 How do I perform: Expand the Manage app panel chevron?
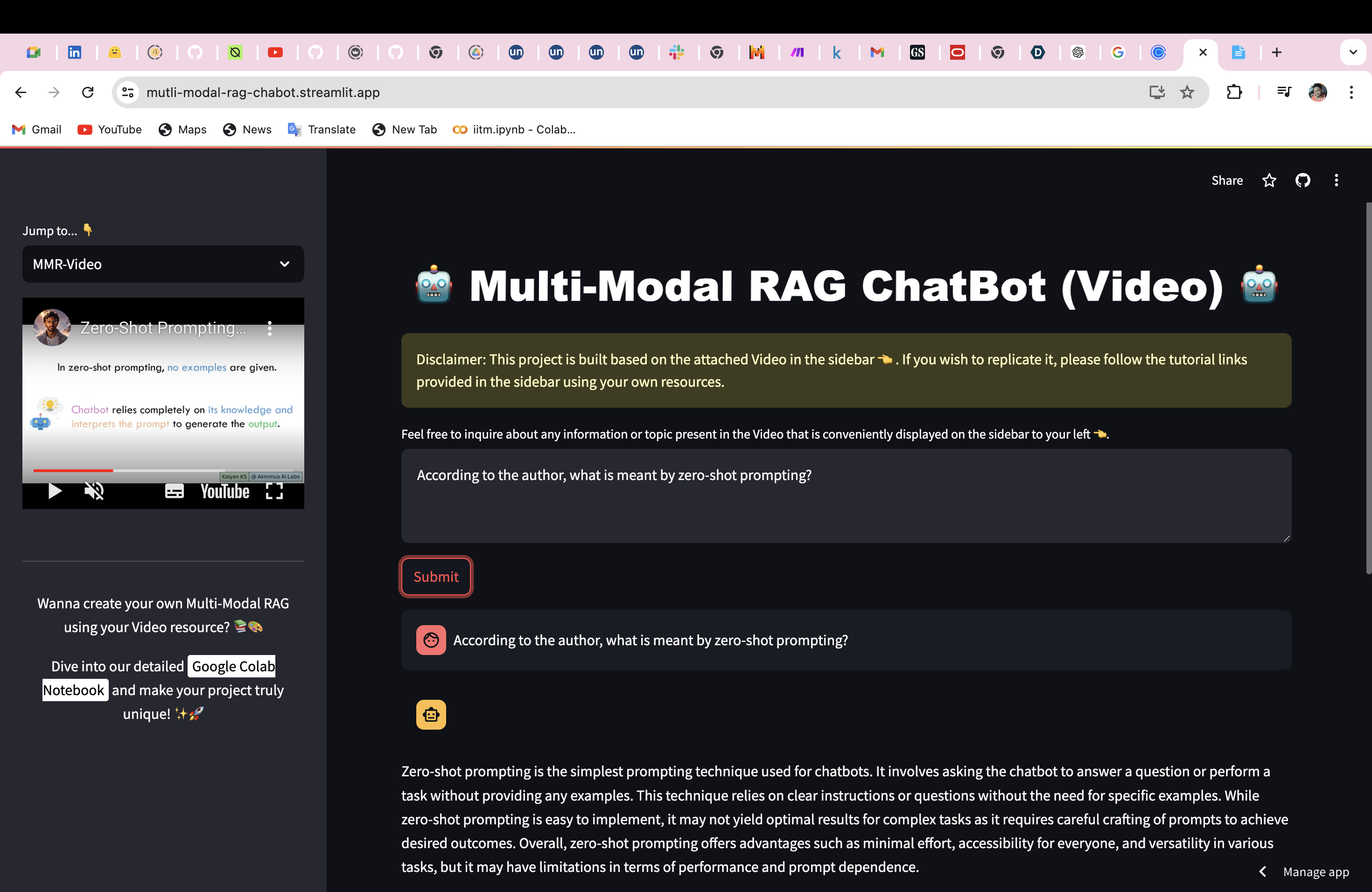click(x=1262, y=871)
